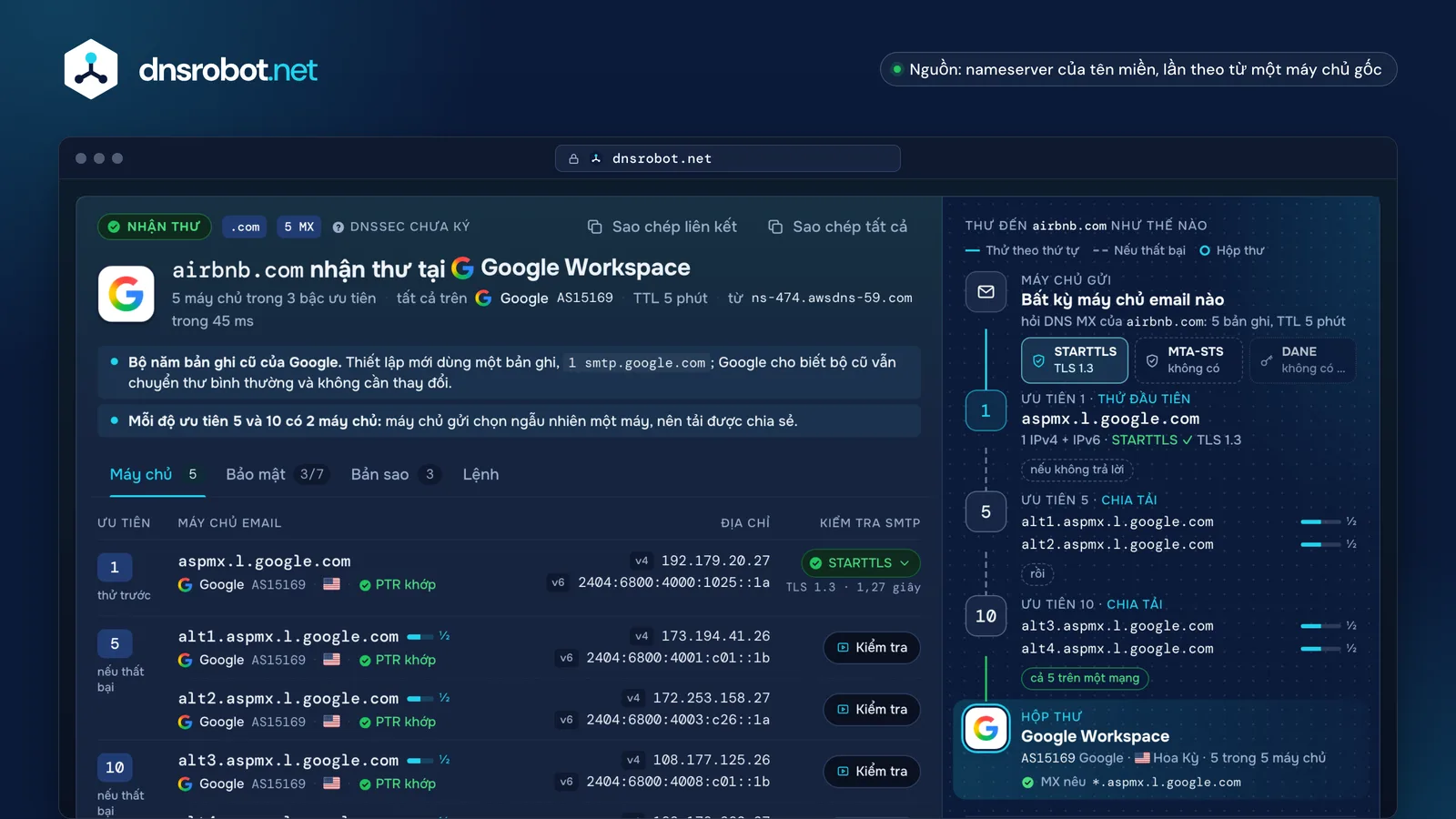This screenshot has height=819, width=1456.
Task: Click the .com TLD badge
Action: click(245, 227)
